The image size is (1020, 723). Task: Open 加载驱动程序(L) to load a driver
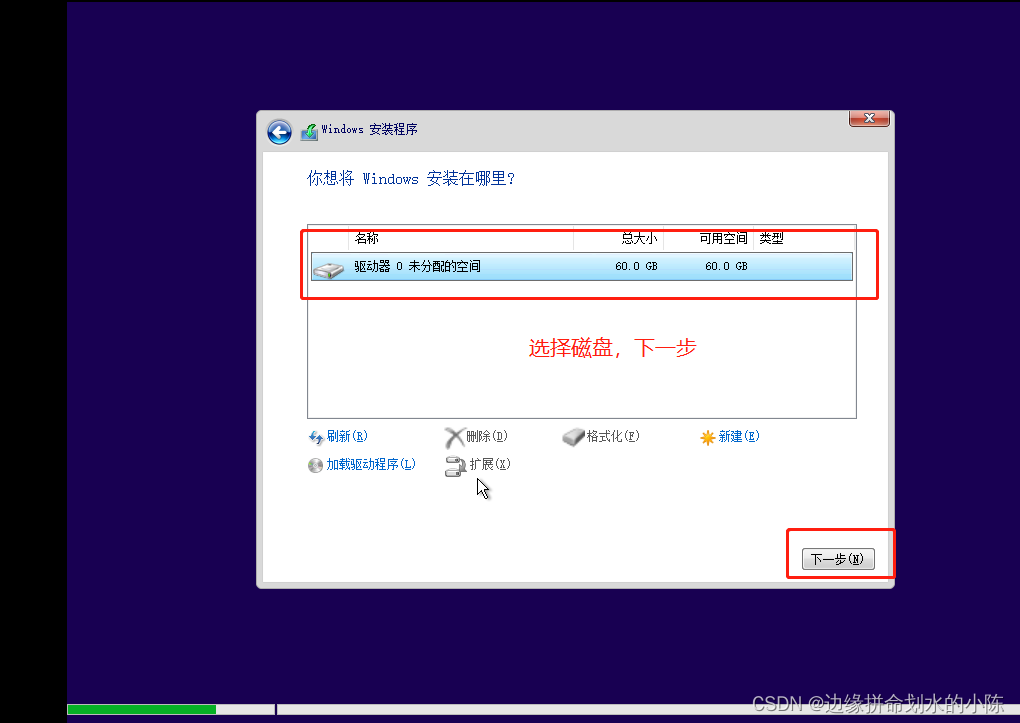tap(371, 464)
